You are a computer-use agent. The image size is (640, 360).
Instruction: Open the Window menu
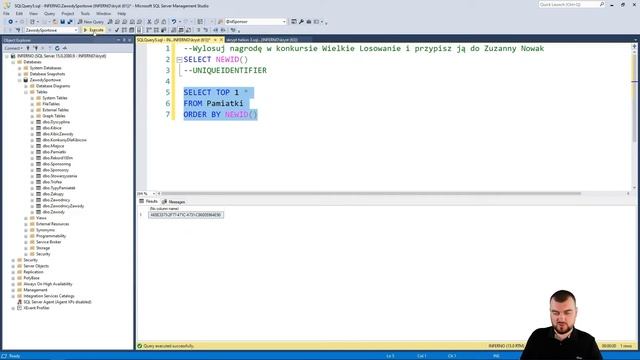point(104,13)
